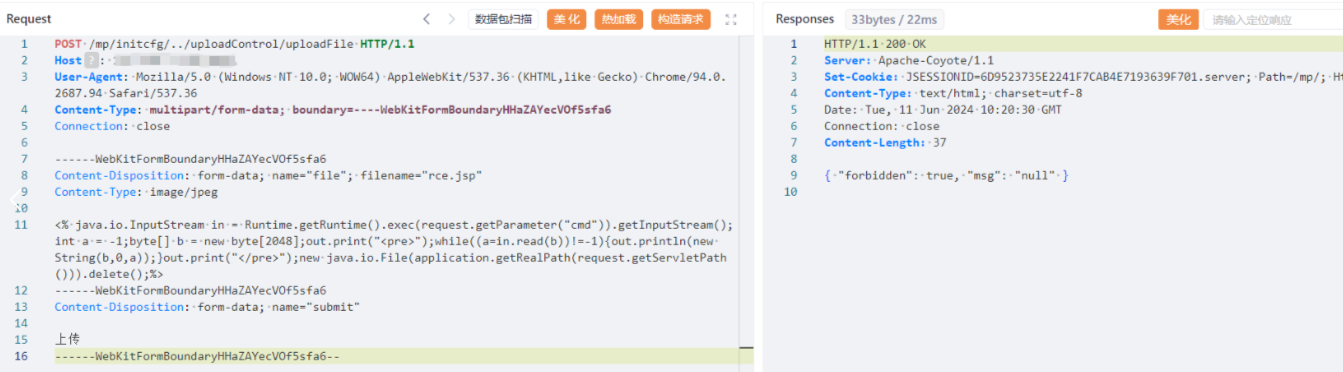1343x372 pixels.
Task: Click the filename="rce.jsp" Content-Disposition line
Action: [x=269, y=175]
